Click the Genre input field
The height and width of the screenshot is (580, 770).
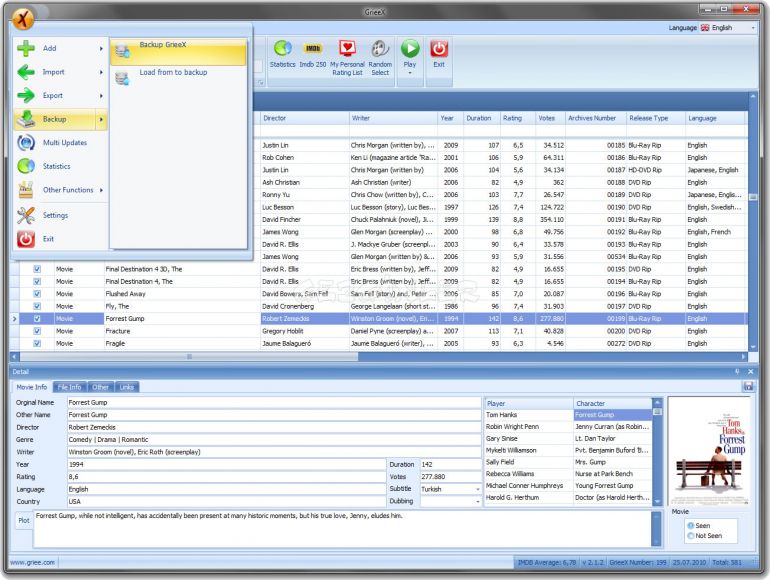274,440
